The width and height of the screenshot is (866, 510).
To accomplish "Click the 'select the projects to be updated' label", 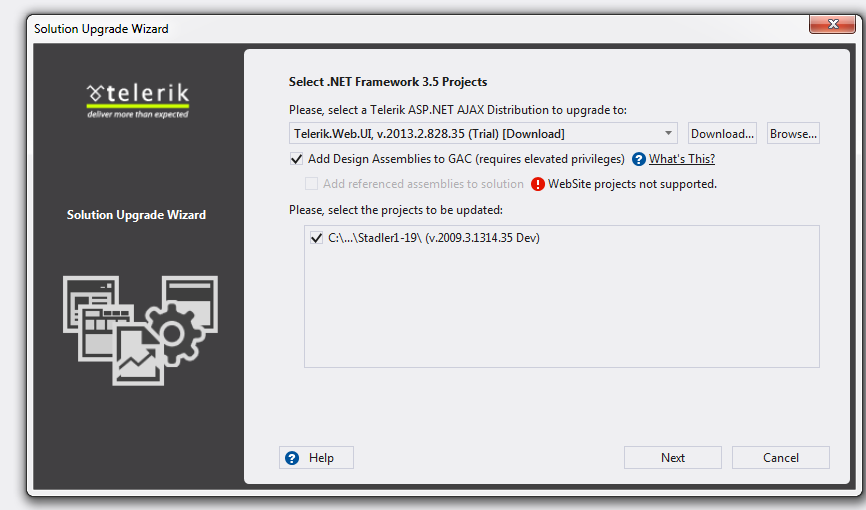I will coord(395,211).
